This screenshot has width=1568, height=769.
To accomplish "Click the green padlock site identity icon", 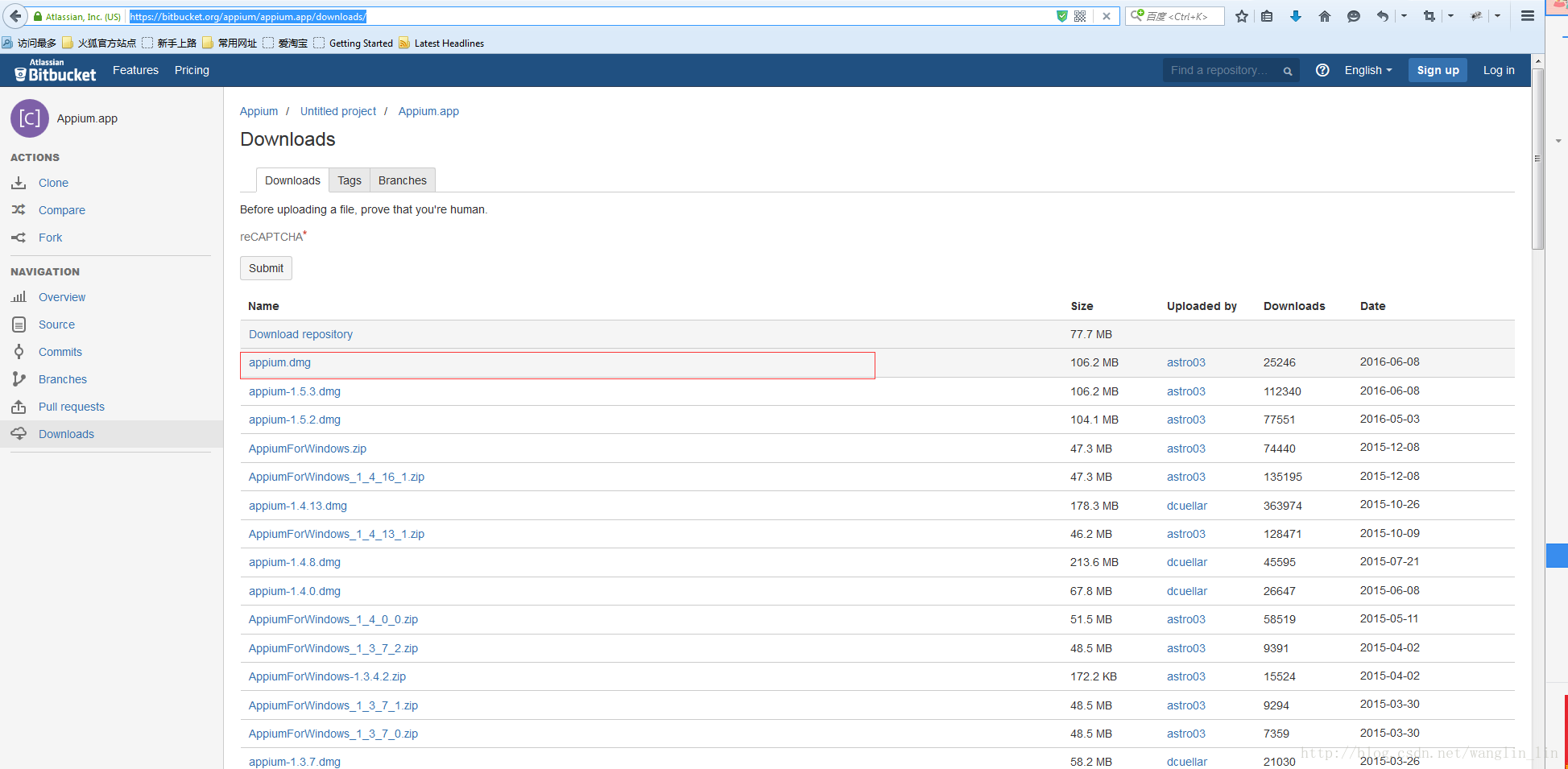I will pyautogui.click(x=37, y=16).
